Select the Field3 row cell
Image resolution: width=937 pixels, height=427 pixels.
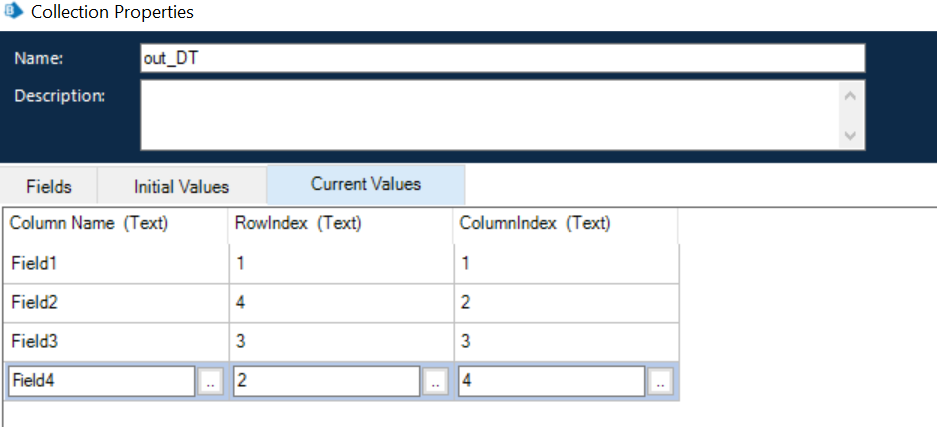(x=115, y=341)
